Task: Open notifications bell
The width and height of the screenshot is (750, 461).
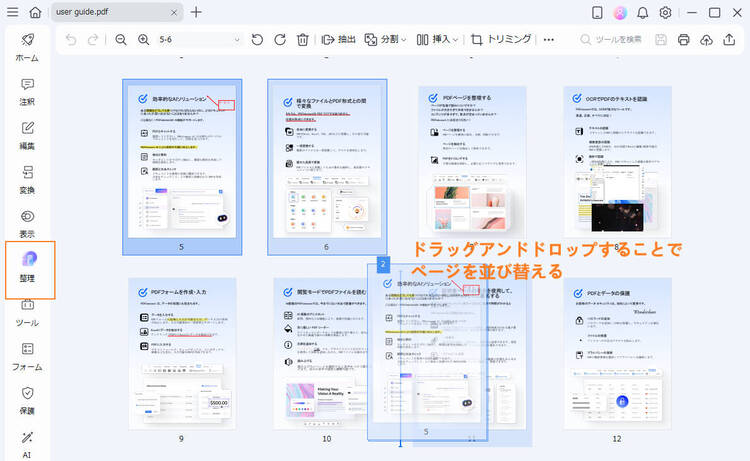Action: (642, 12)
